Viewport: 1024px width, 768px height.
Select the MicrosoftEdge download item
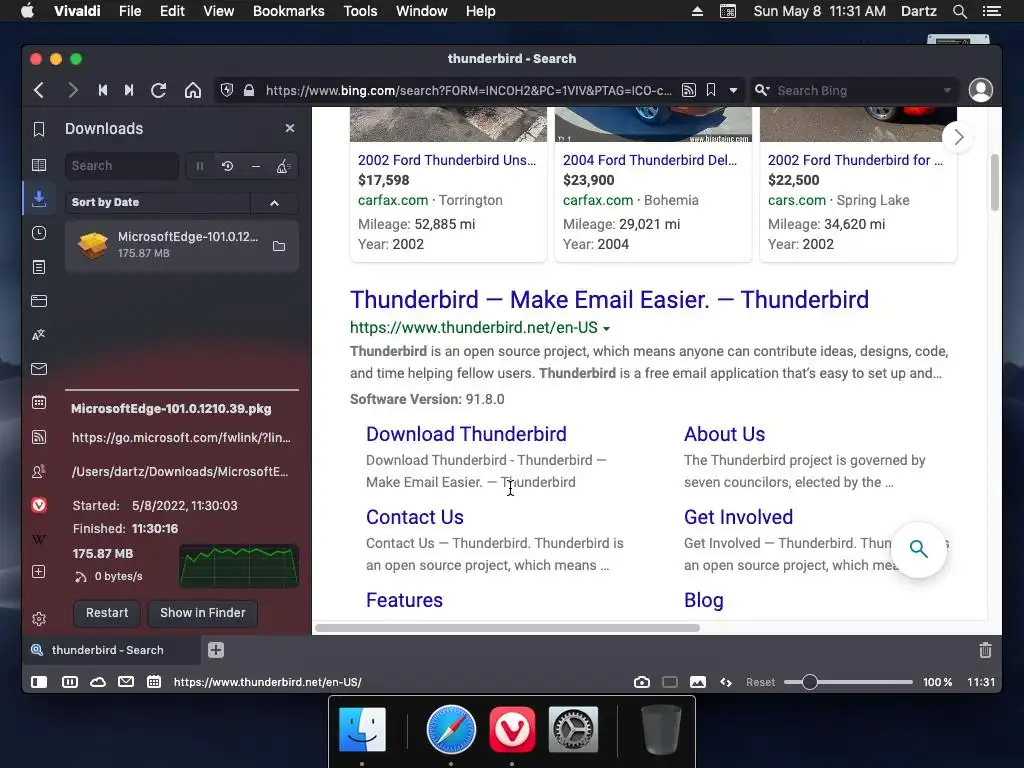point(182,246)
